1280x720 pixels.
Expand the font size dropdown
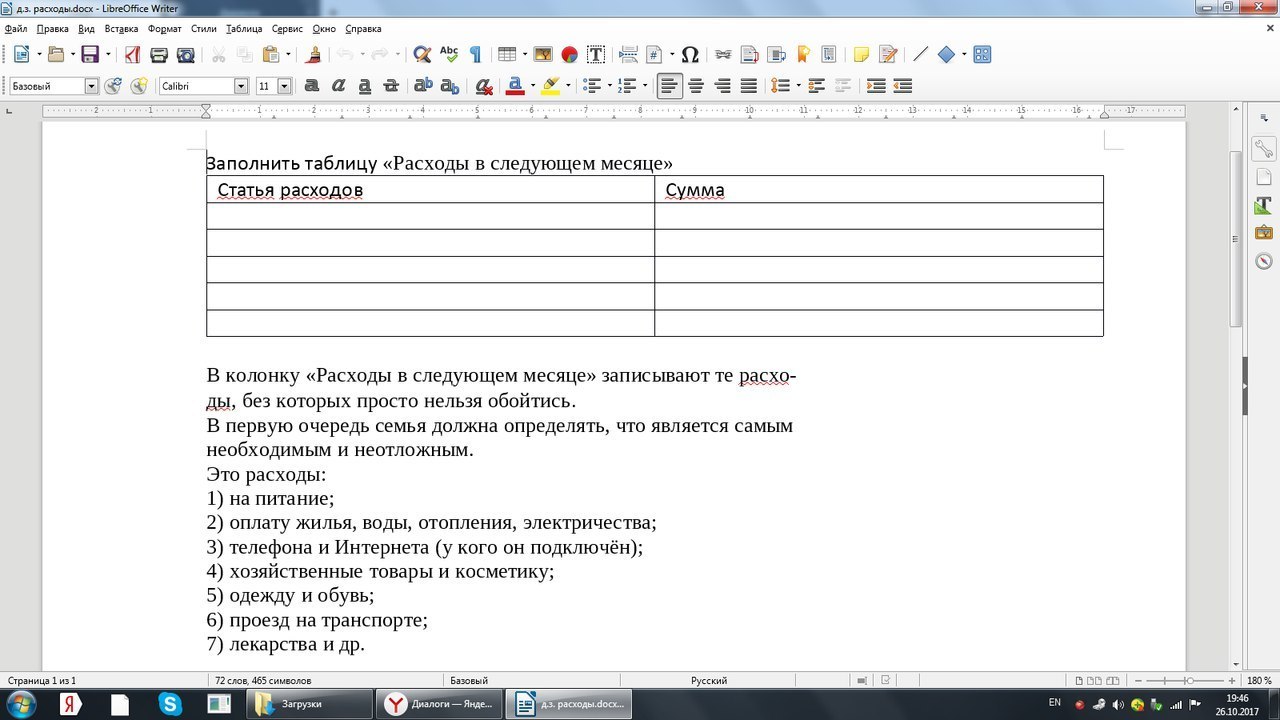point(285,87)
